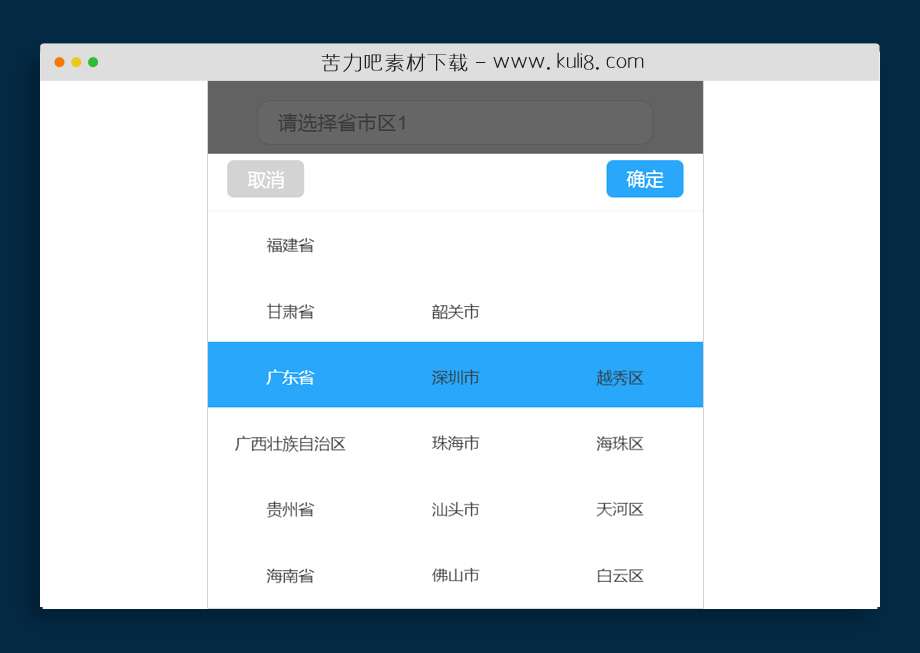Click the red traffic light dot

click(x=60, y=61)
